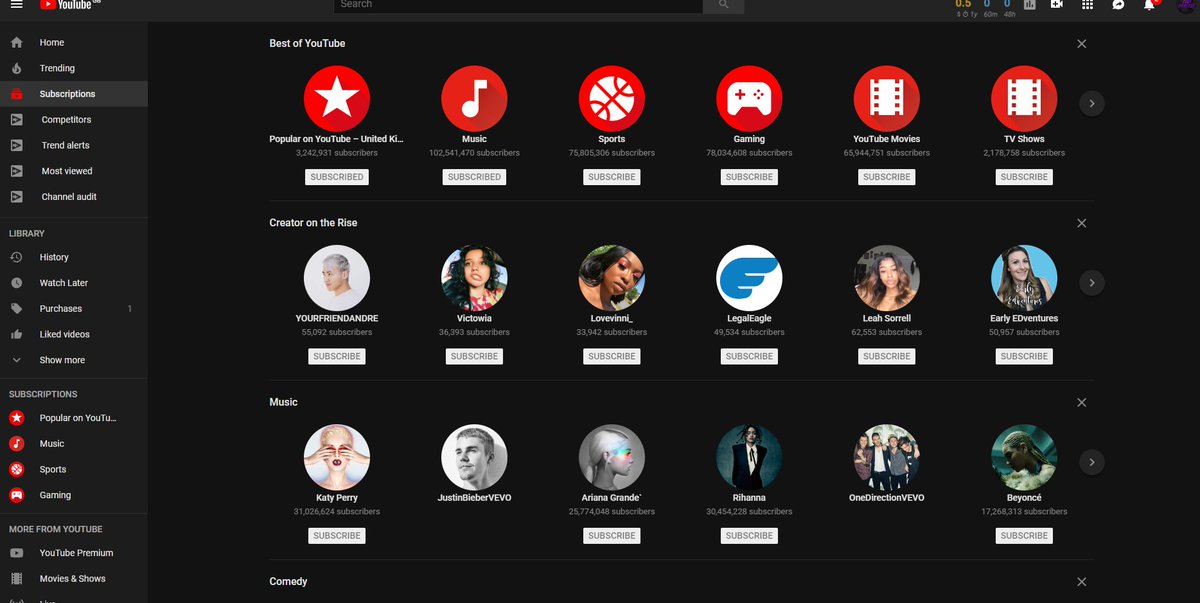The width and height of the screenshot is (1200, 603).
Task: Open Most viewed in sidebar
Action: pyautogui.click(x=74, y=171)
